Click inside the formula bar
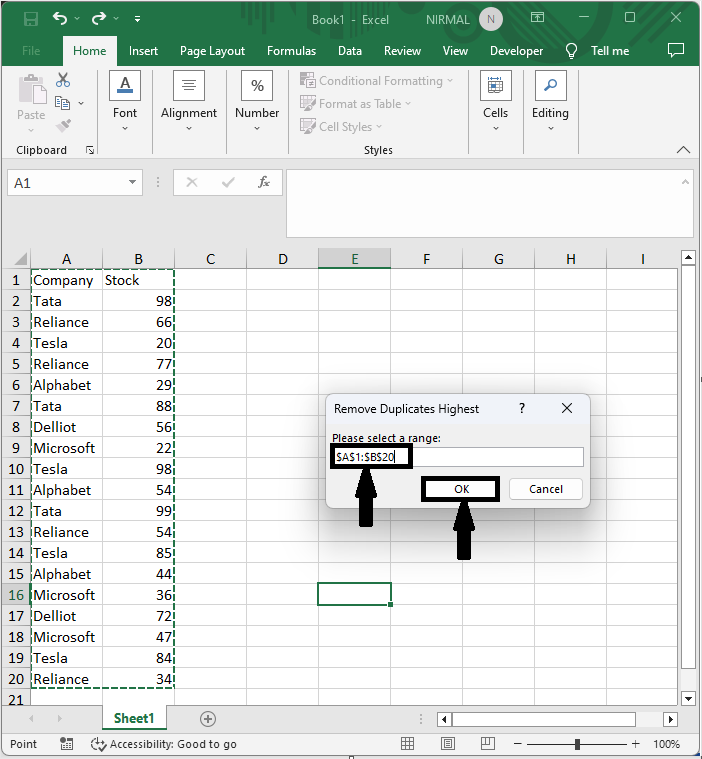 (484, 203)
